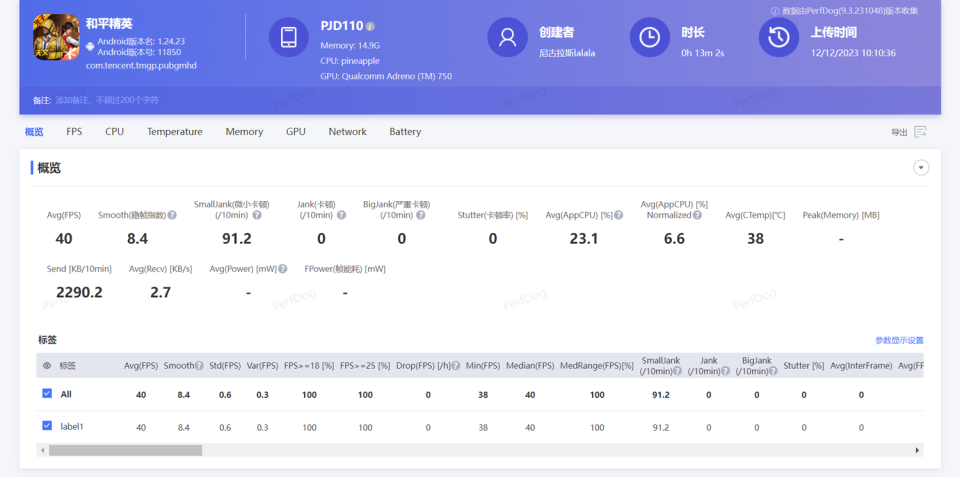Collapse the 概览 section with round chevron
This screenshot has width=960, height=477.
[x=921, y=168]
